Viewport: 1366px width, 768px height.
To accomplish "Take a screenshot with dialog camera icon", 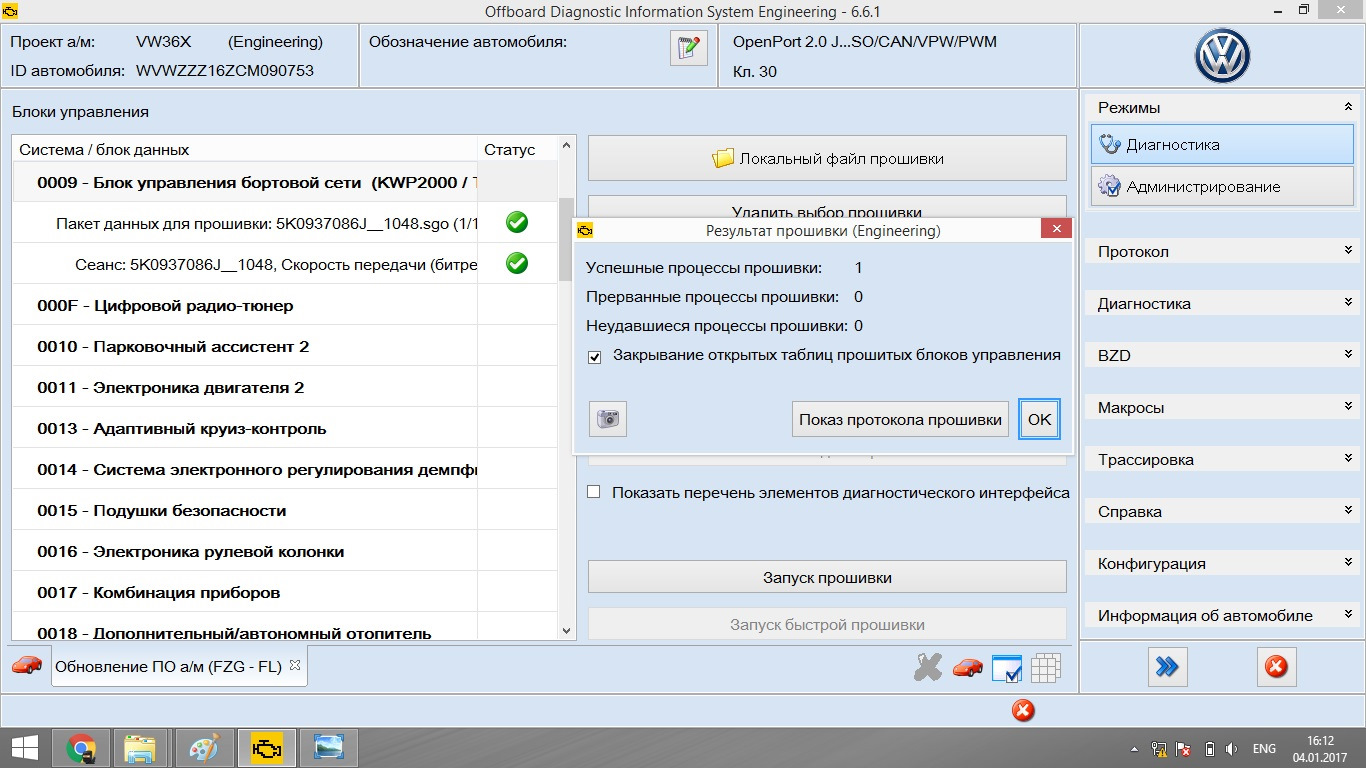I will pos(607,419).
